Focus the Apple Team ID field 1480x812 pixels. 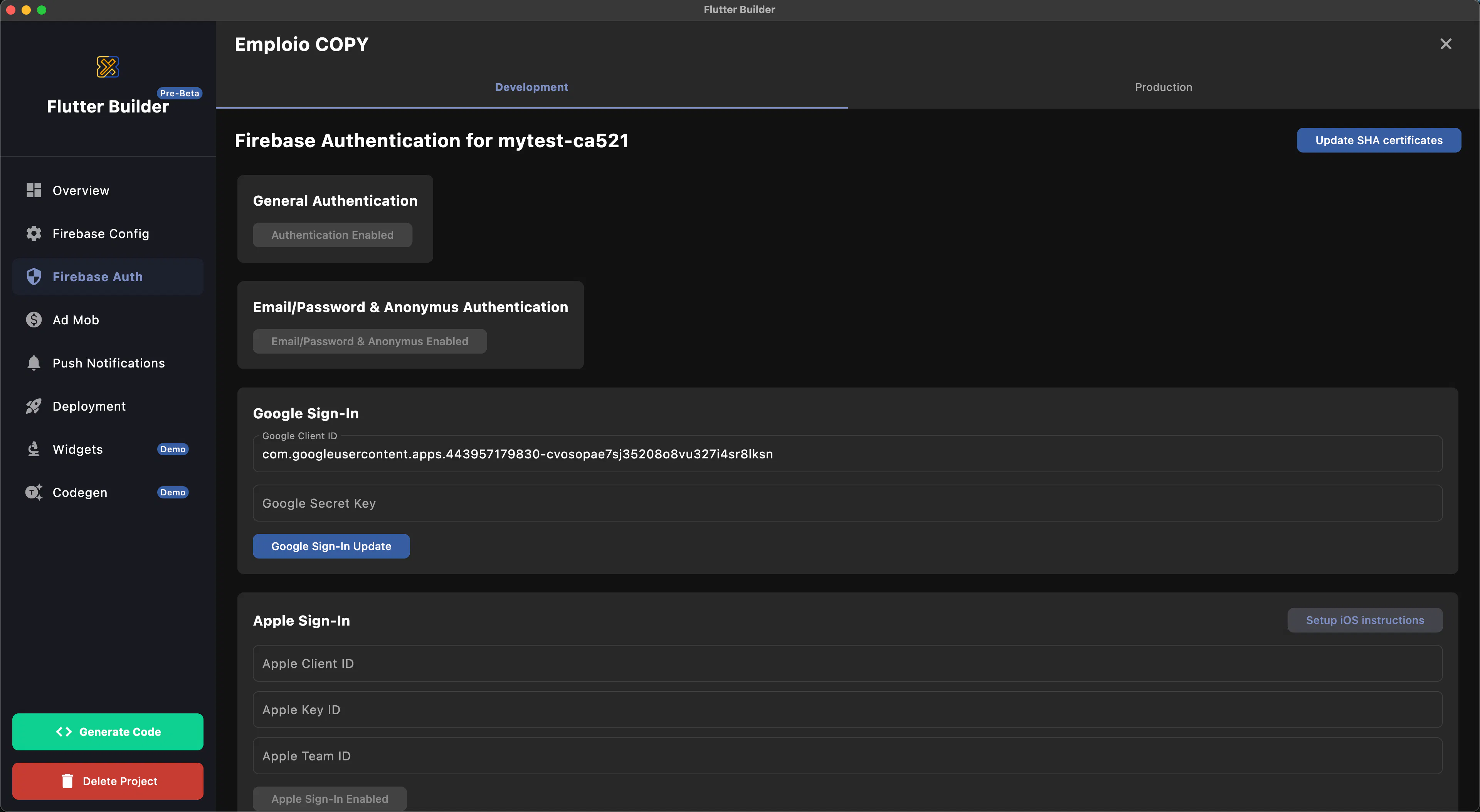pos(848,756)
